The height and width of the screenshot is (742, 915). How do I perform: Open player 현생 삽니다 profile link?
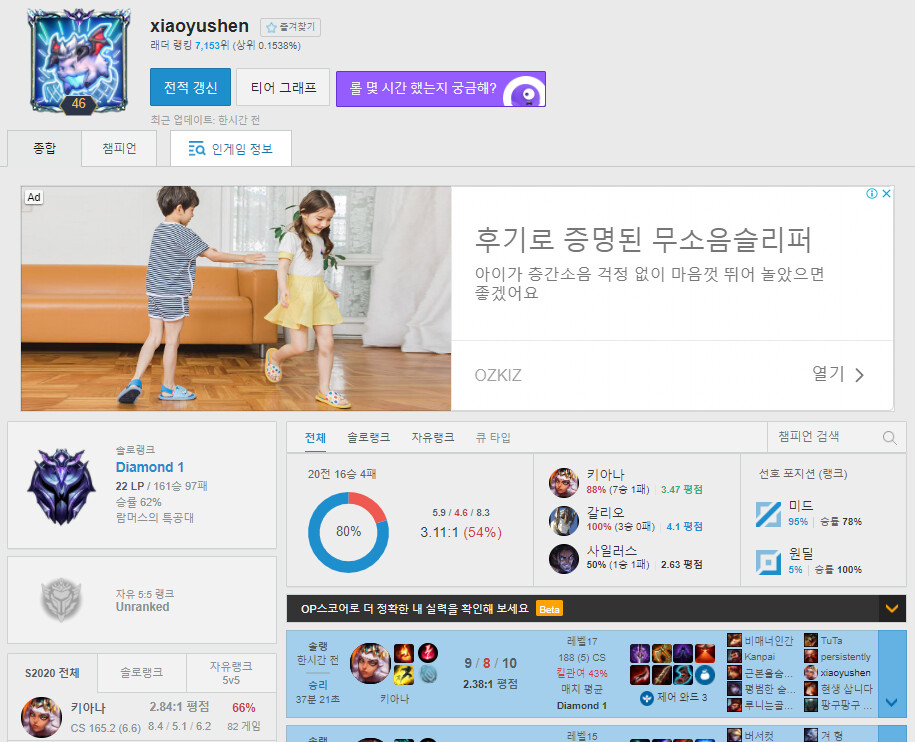coord(846,689)
